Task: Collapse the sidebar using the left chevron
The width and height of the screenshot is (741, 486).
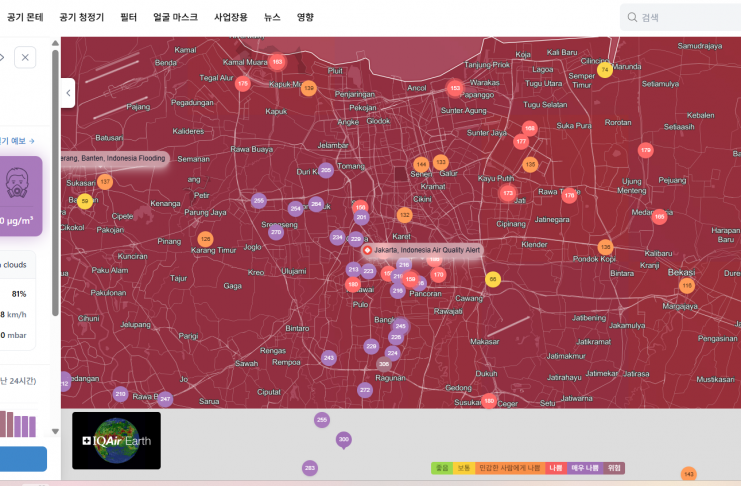Action: coord(68,93)
